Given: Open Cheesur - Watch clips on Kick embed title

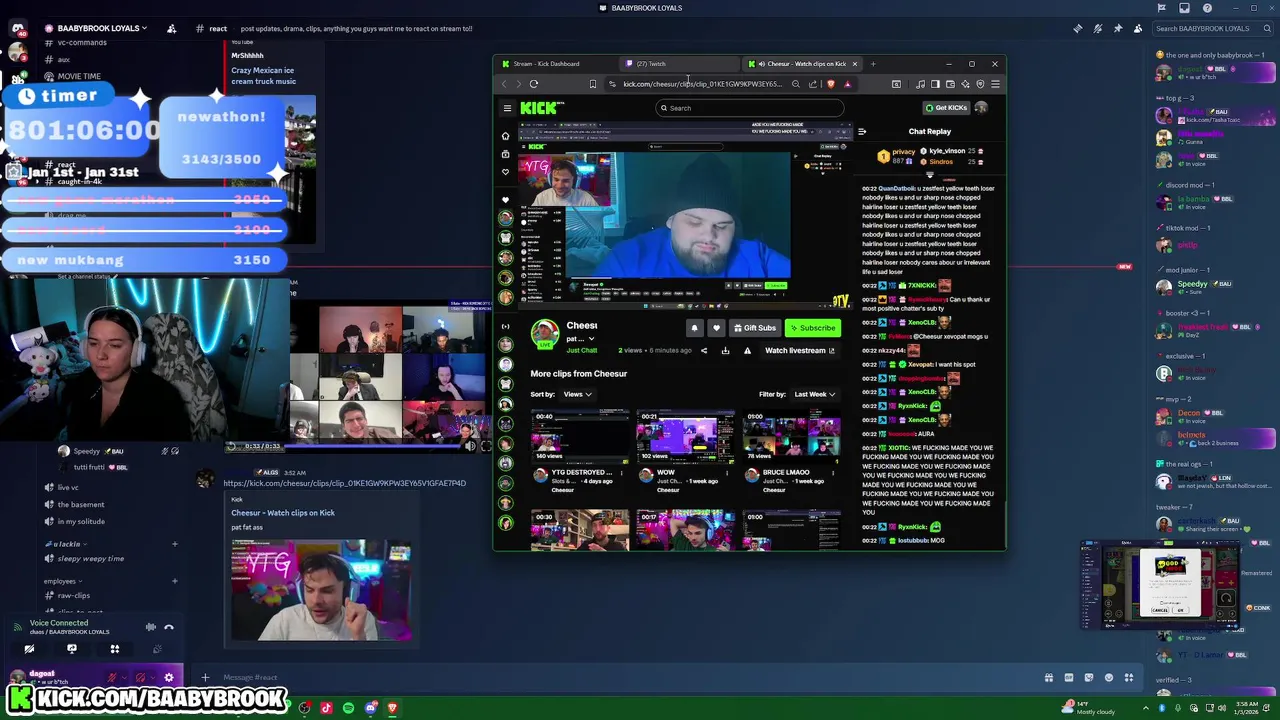Looking at the screenshot, I should (x=283, y=513).
